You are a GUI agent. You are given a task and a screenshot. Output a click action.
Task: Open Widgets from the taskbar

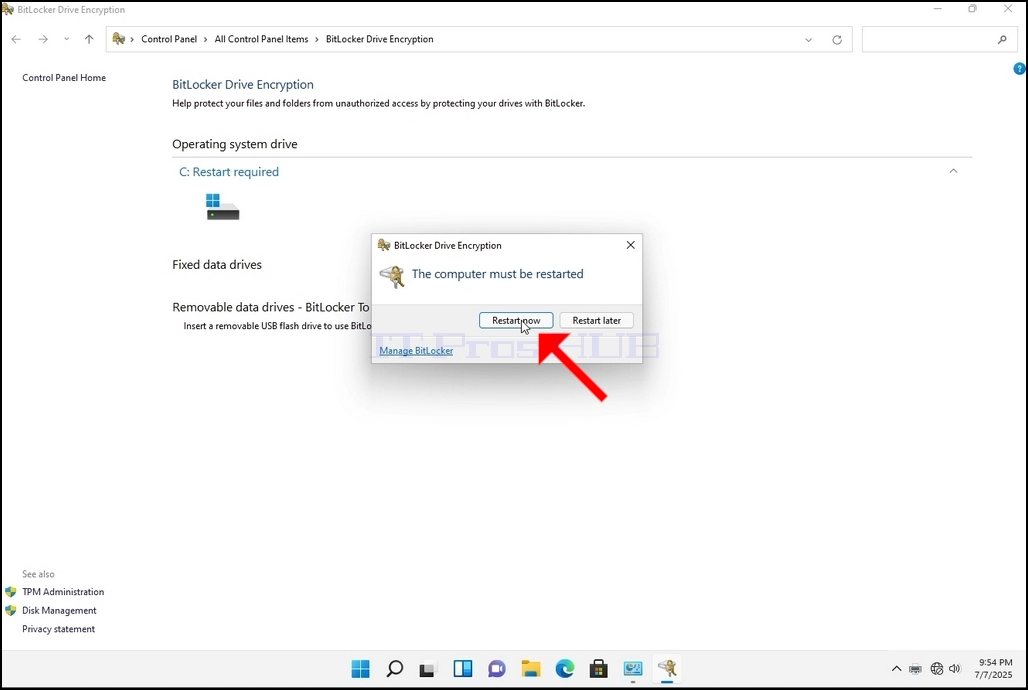click(x=463, y=668)
